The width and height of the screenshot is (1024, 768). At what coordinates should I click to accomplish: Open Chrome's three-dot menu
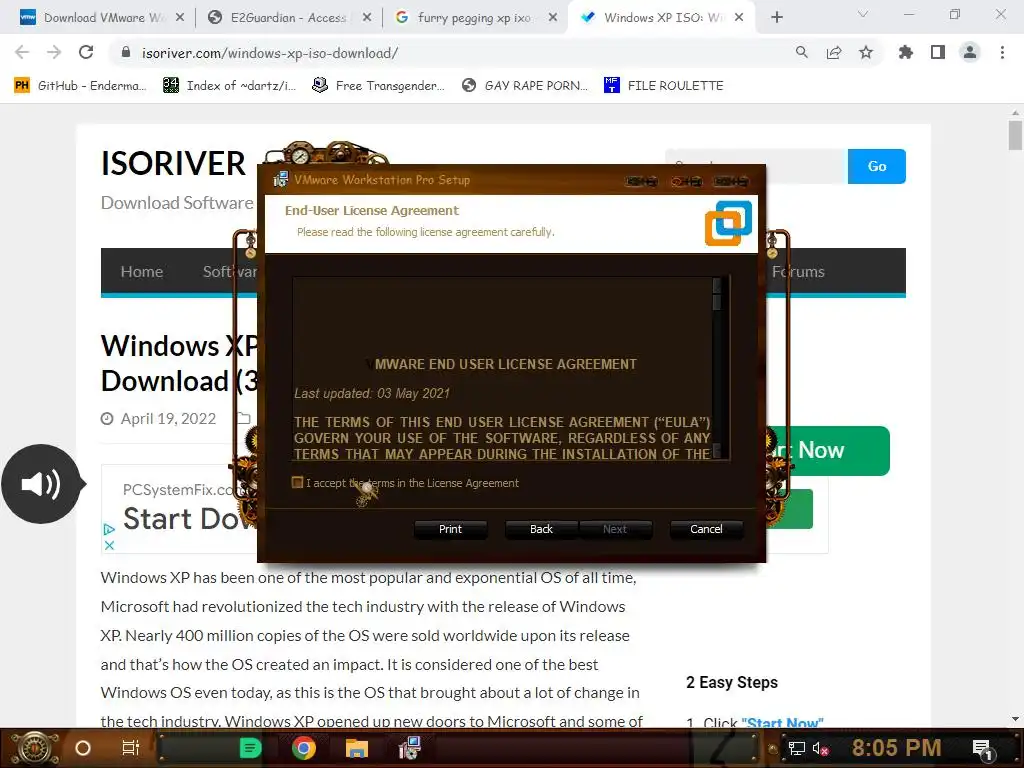coord(1002,52)
